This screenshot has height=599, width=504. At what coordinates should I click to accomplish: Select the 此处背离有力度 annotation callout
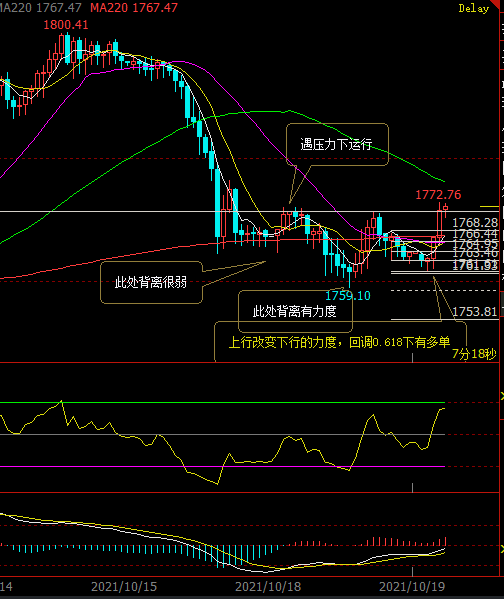[x=295, y=311]
